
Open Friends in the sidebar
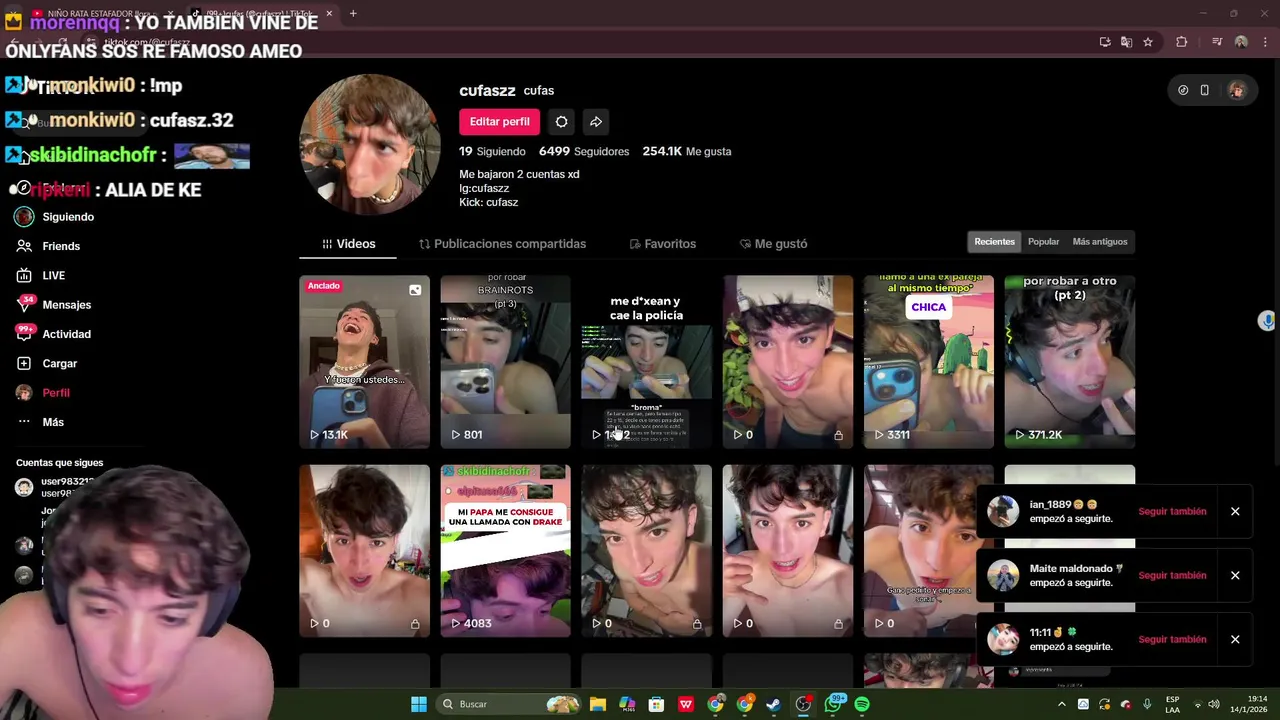[x=48, y=246]
